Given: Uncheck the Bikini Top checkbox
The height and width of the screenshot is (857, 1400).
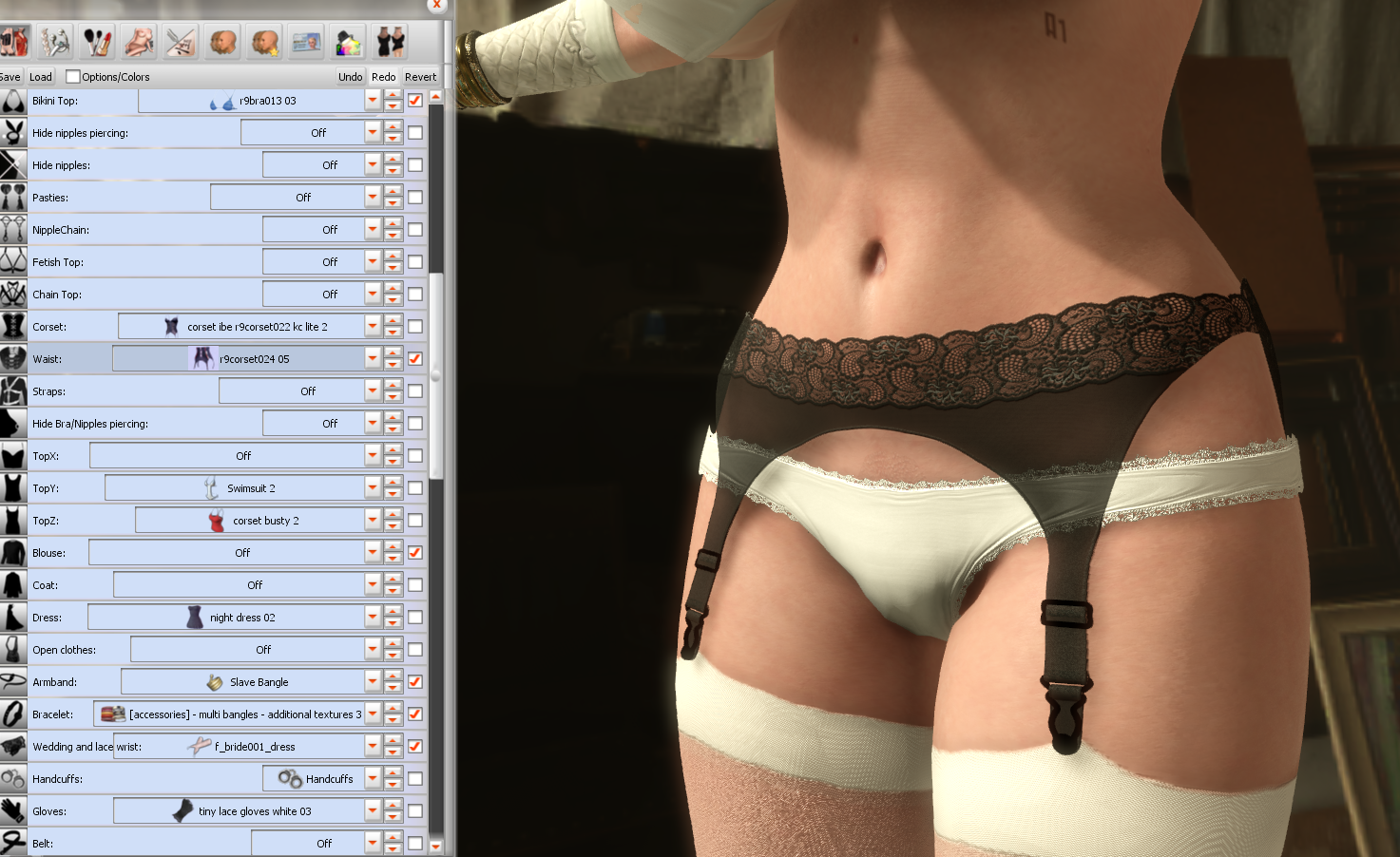Looking at the screenshot, I should point(415,100).
